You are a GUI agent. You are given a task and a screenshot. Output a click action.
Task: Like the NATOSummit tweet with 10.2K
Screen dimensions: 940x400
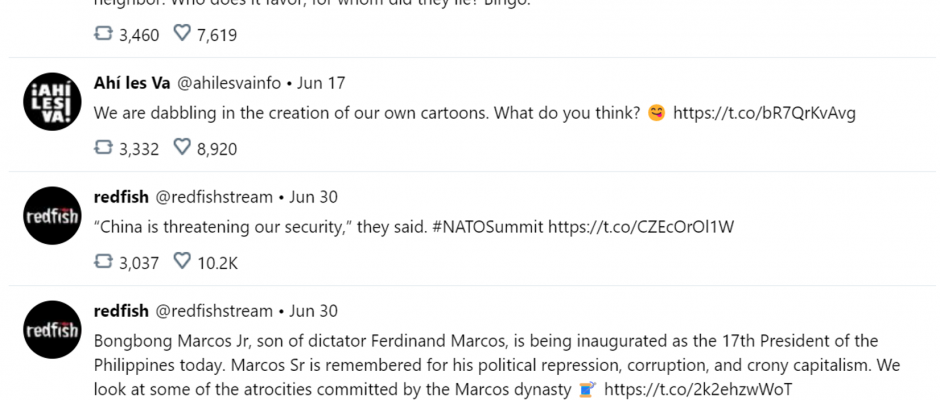[x=182, y=261]
